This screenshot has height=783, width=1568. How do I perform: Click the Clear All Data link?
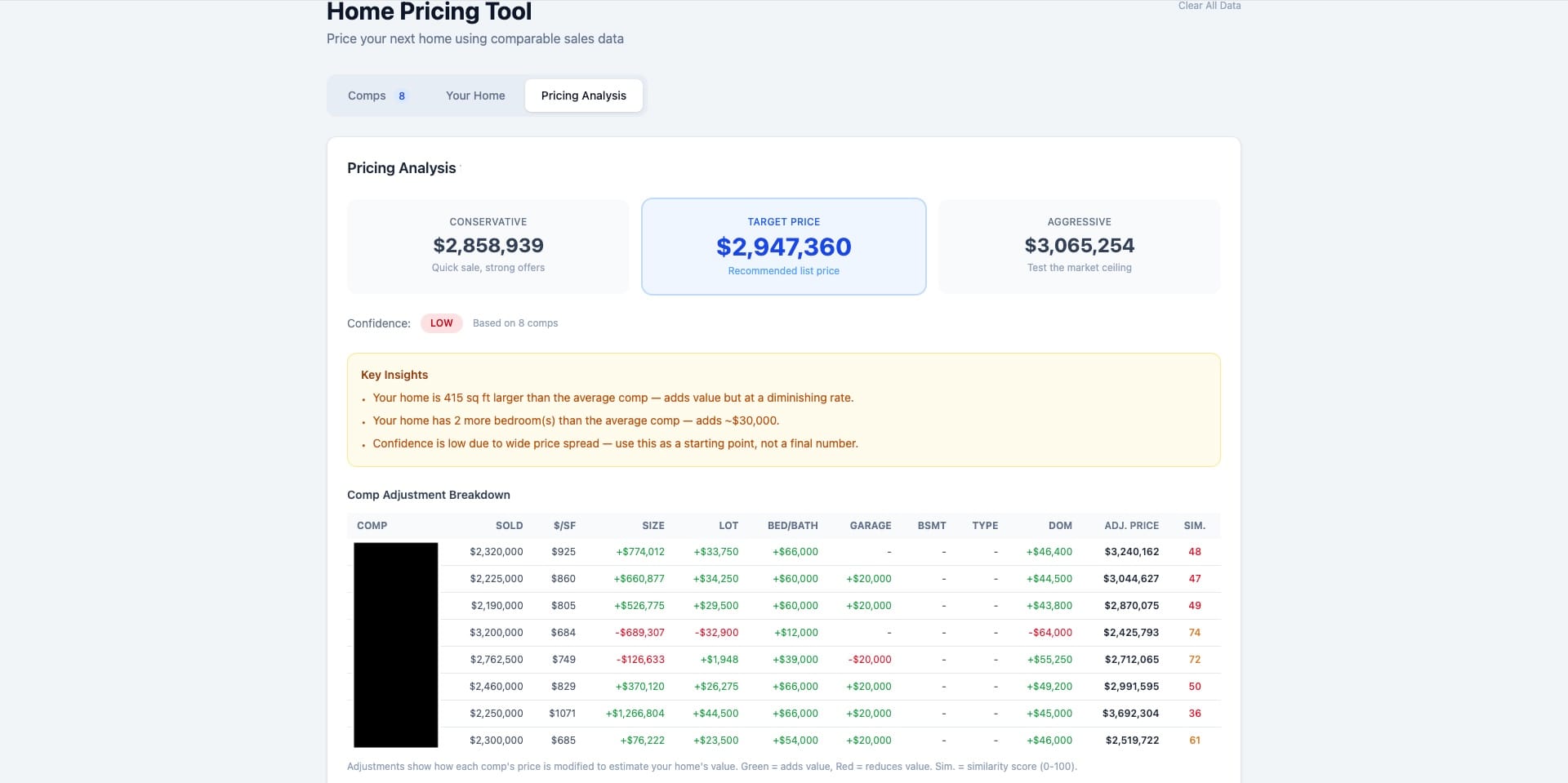point(1208,6)
